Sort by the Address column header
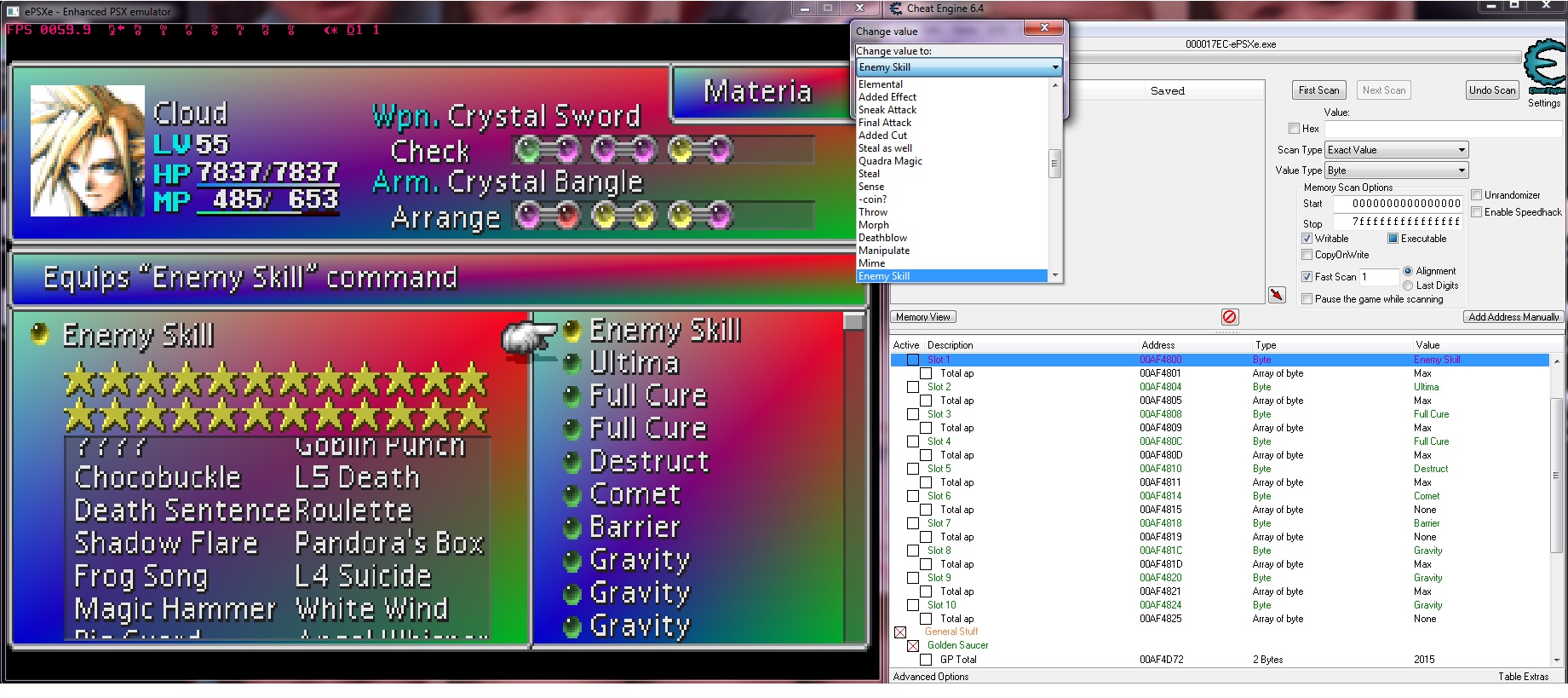The height and width of the screenshot is (698, 1568). (x=1158, y=345)
